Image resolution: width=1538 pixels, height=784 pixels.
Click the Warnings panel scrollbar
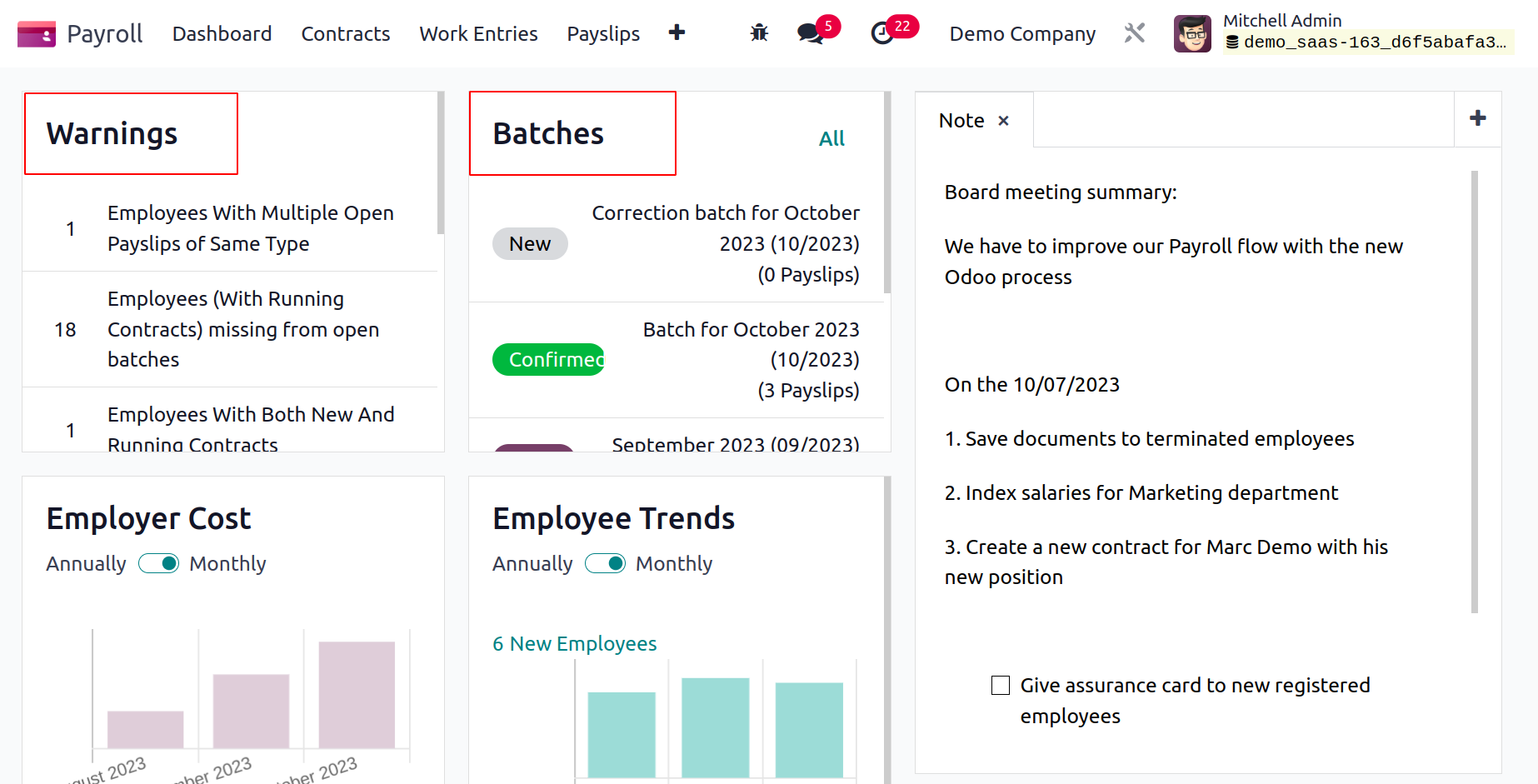coord(440,163)
